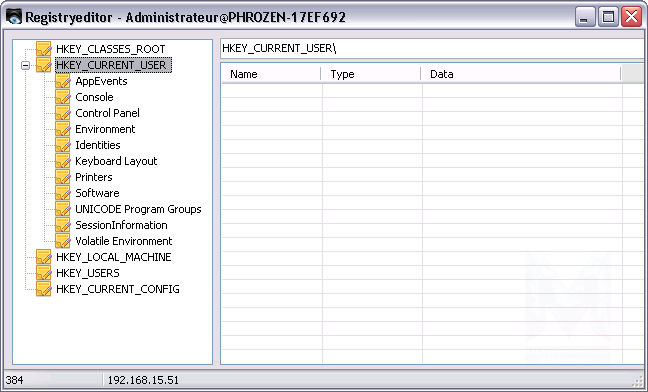Click the 384 status bar value

[x=14, y=380]
